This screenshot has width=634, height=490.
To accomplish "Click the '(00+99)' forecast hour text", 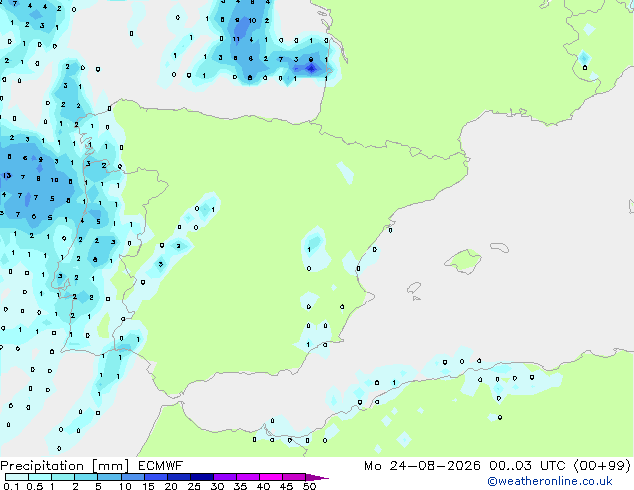I will click(602, 466).
